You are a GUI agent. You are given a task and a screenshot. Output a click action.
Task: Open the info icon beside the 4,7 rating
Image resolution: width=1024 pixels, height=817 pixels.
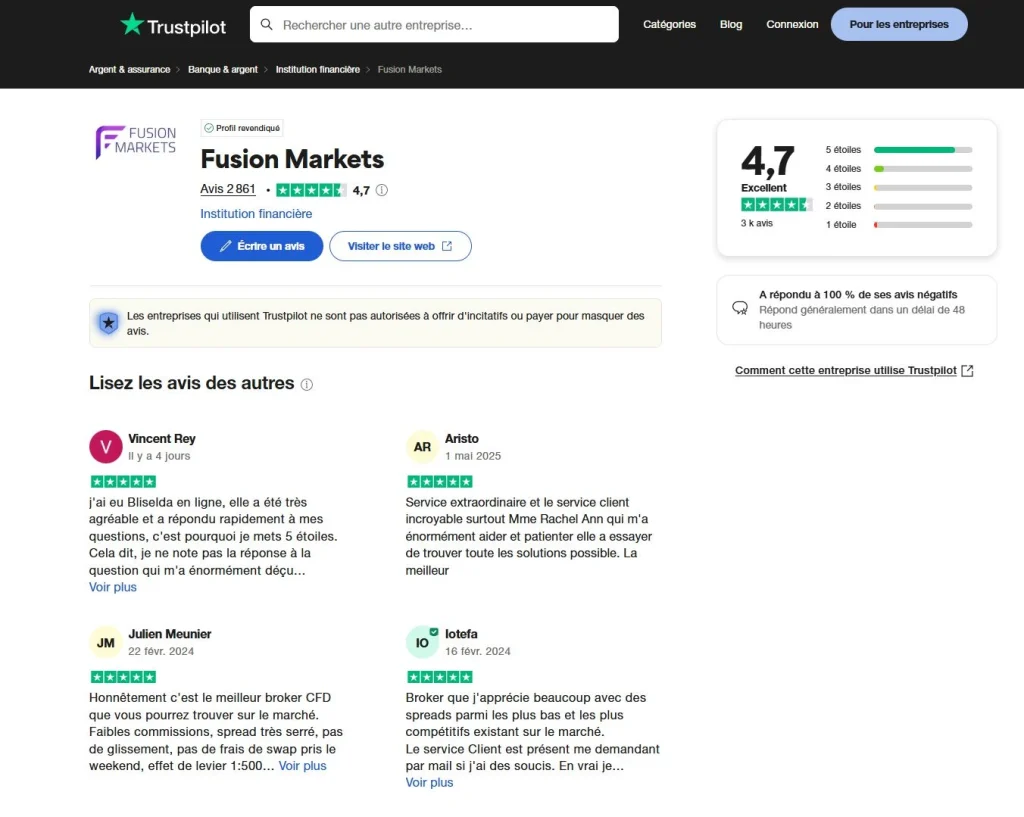coord(381,189)
